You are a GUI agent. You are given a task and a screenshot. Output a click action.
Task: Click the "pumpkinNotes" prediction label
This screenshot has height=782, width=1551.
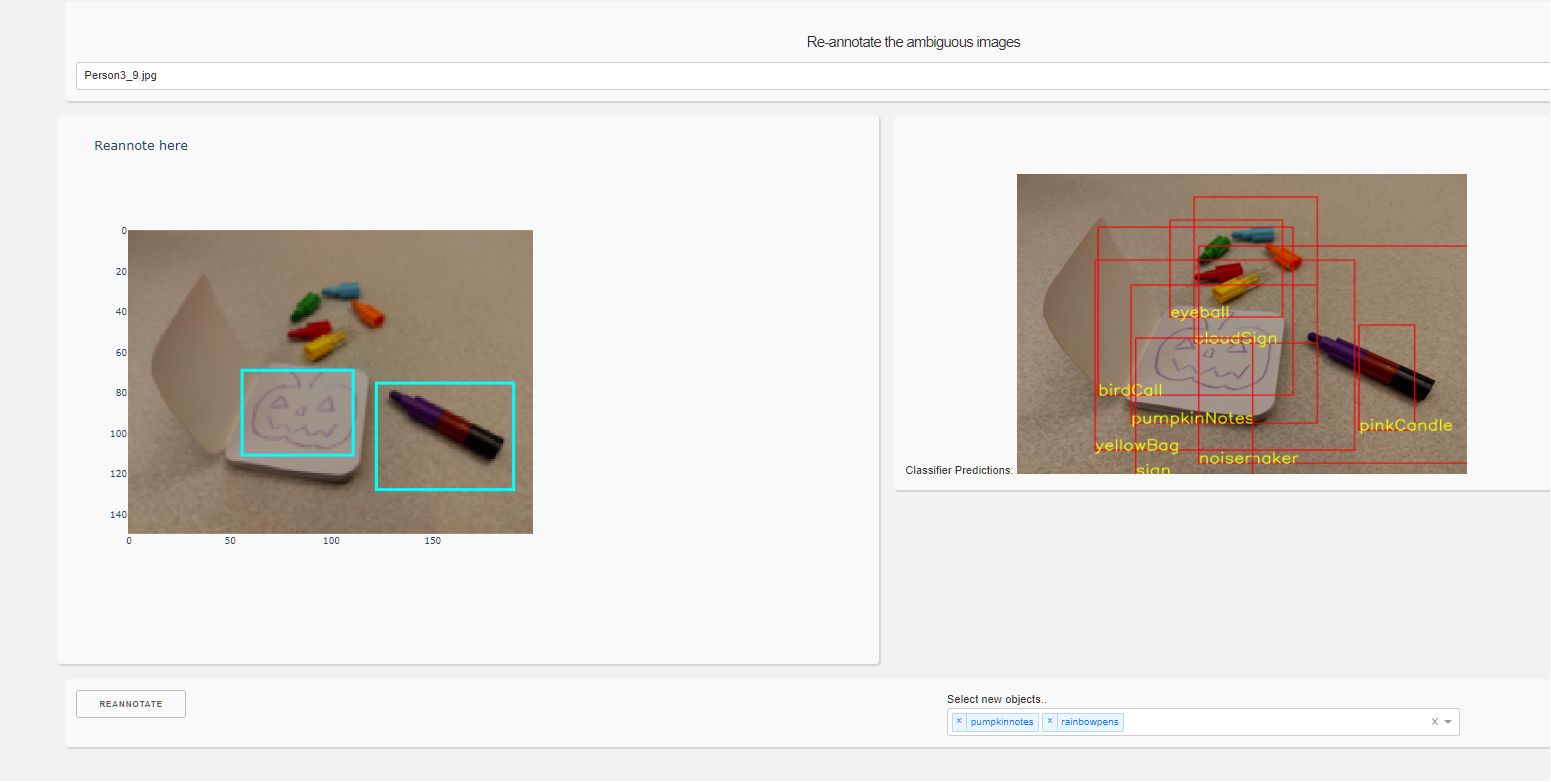(1192, 418)
